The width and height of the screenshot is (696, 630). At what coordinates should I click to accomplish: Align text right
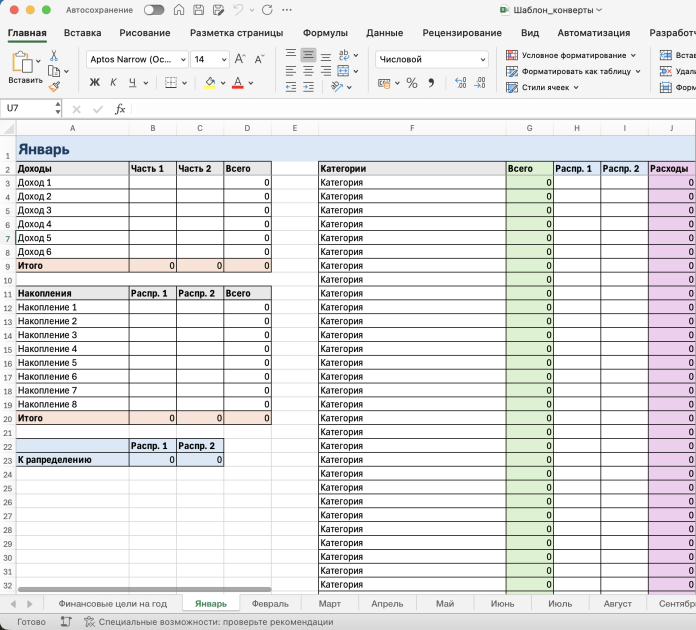(x=326, y=71)
